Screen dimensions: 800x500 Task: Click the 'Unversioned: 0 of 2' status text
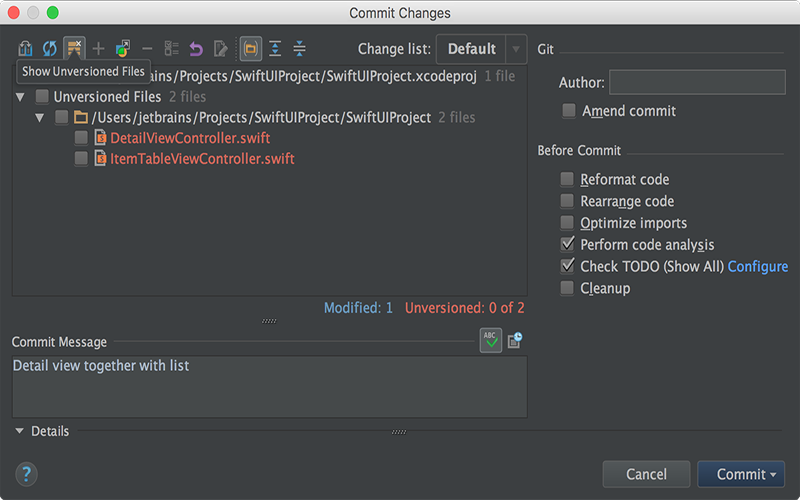pyautogui.click(x=464, y=308)
